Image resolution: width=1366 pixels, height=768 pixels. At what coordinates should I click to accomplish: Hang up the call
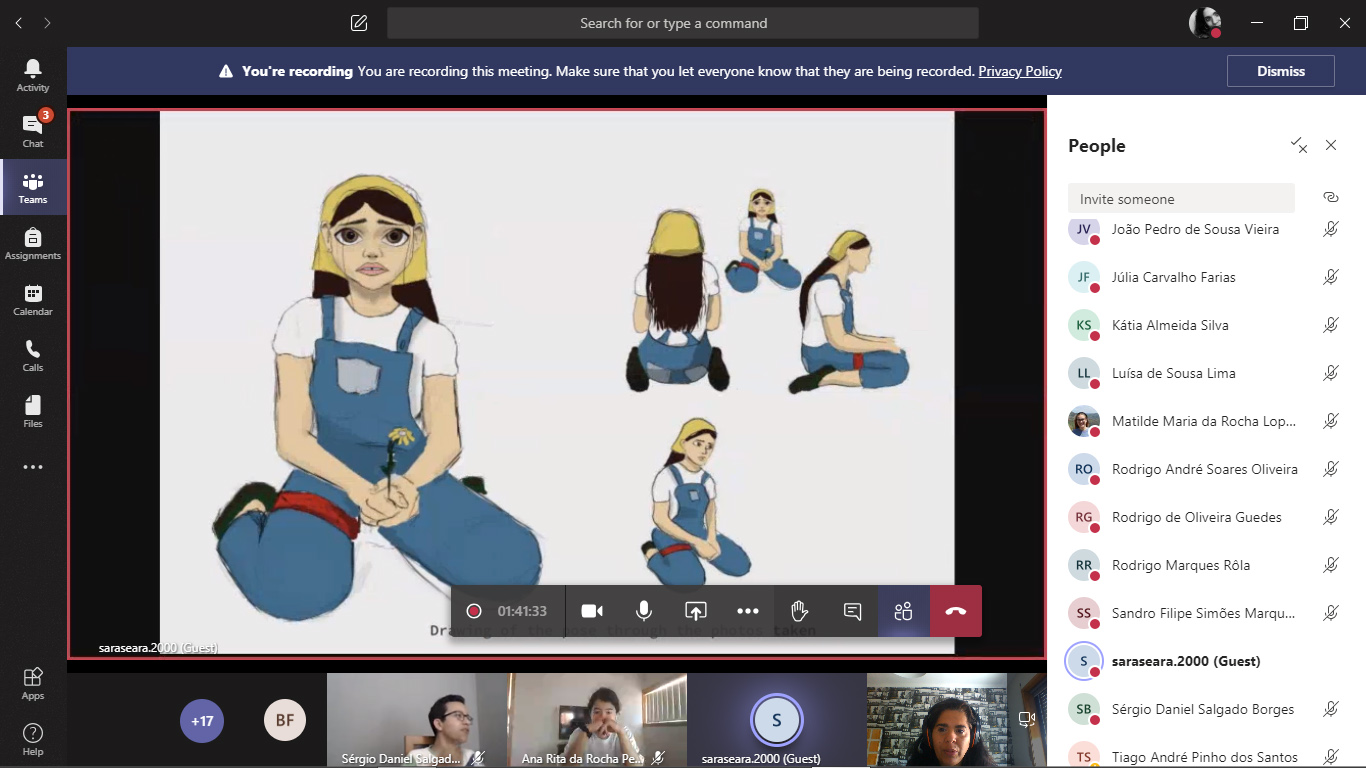point(956,611)
